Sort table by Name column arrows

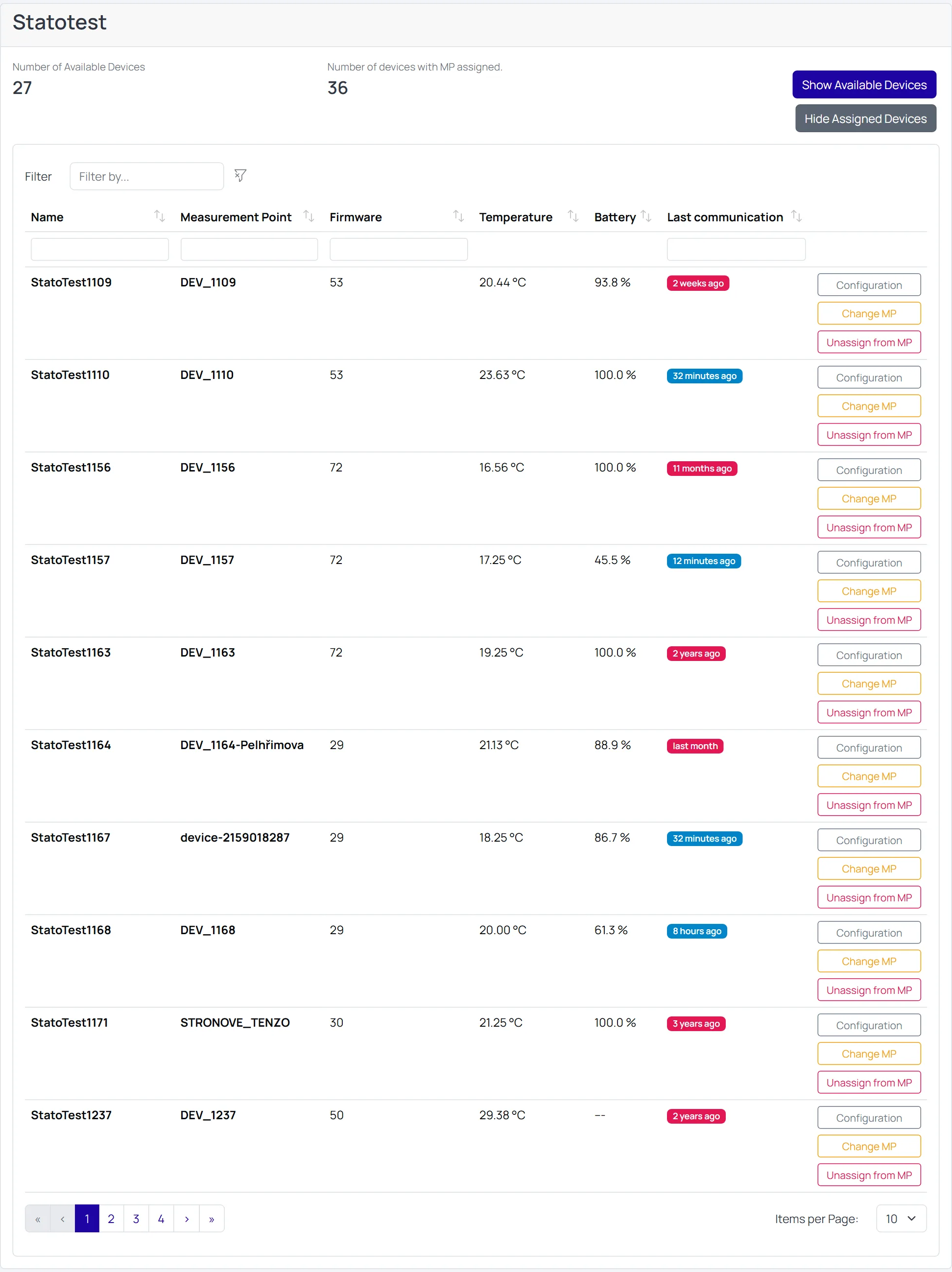coord(159,216)
